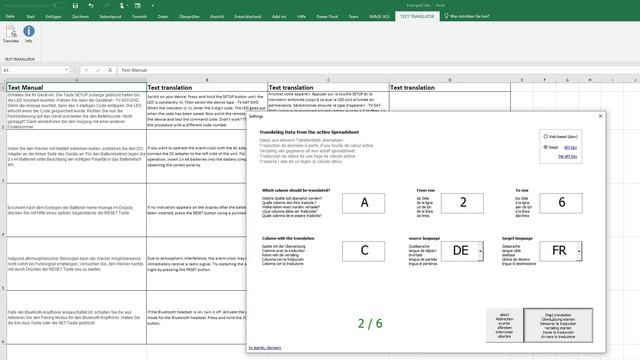Viewport: 640px width, 360px height.
Task: Switch to the Start ribbon tab
Action: 31,16
